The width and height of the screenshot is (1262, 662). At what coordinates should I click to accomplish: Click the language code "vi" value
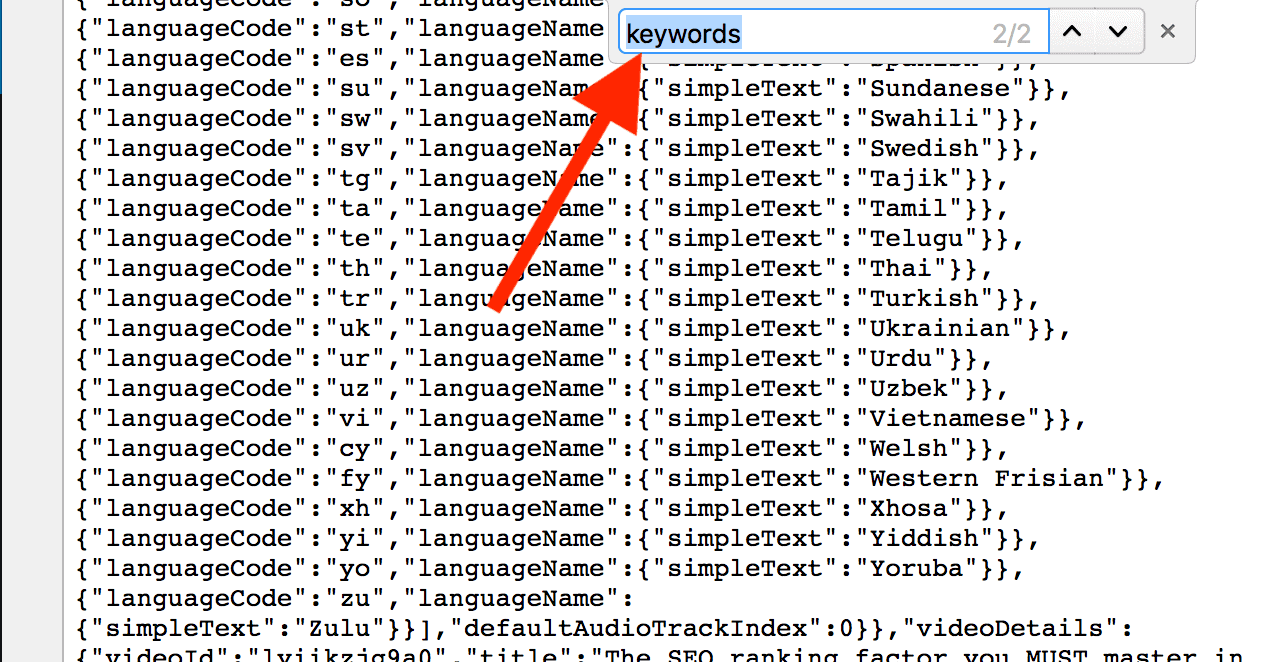tap(357, 418)
